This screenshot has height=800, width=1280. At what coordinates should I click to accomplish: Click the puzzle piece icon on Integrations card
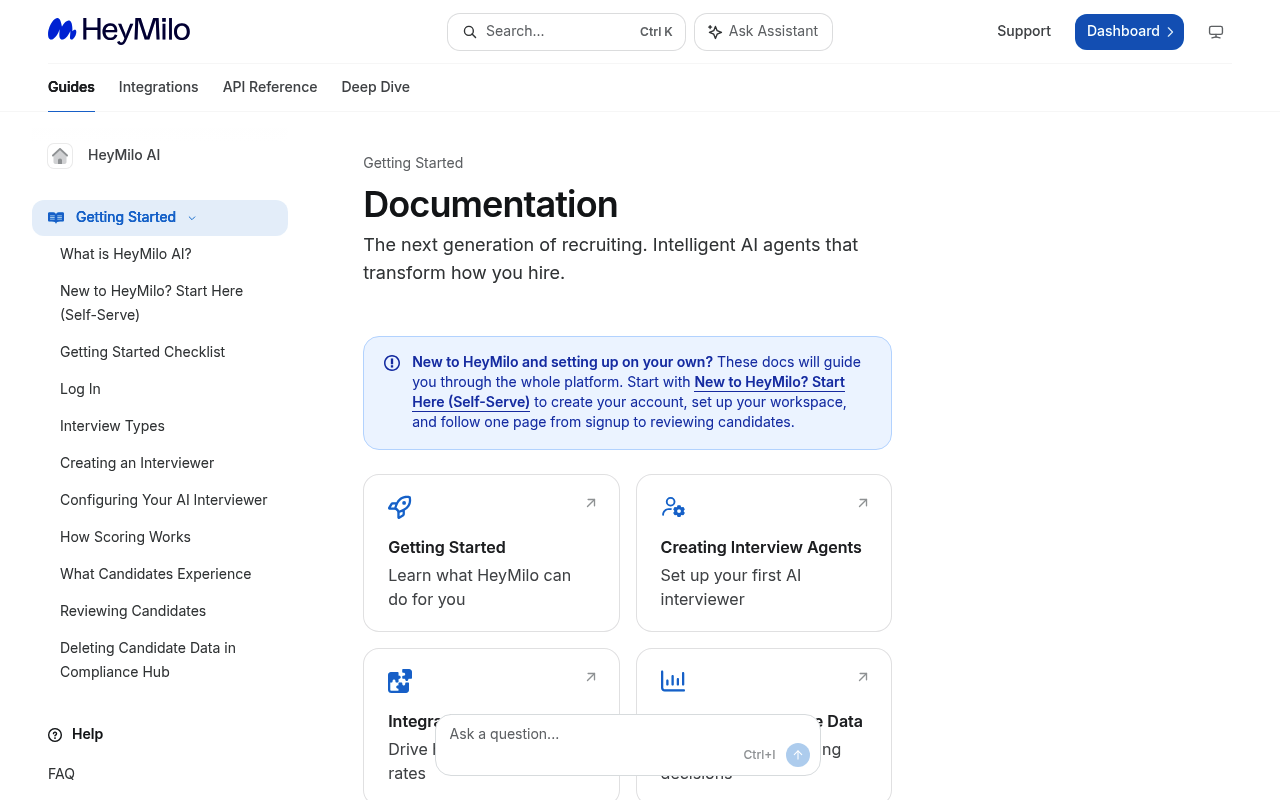coord(400,681)
